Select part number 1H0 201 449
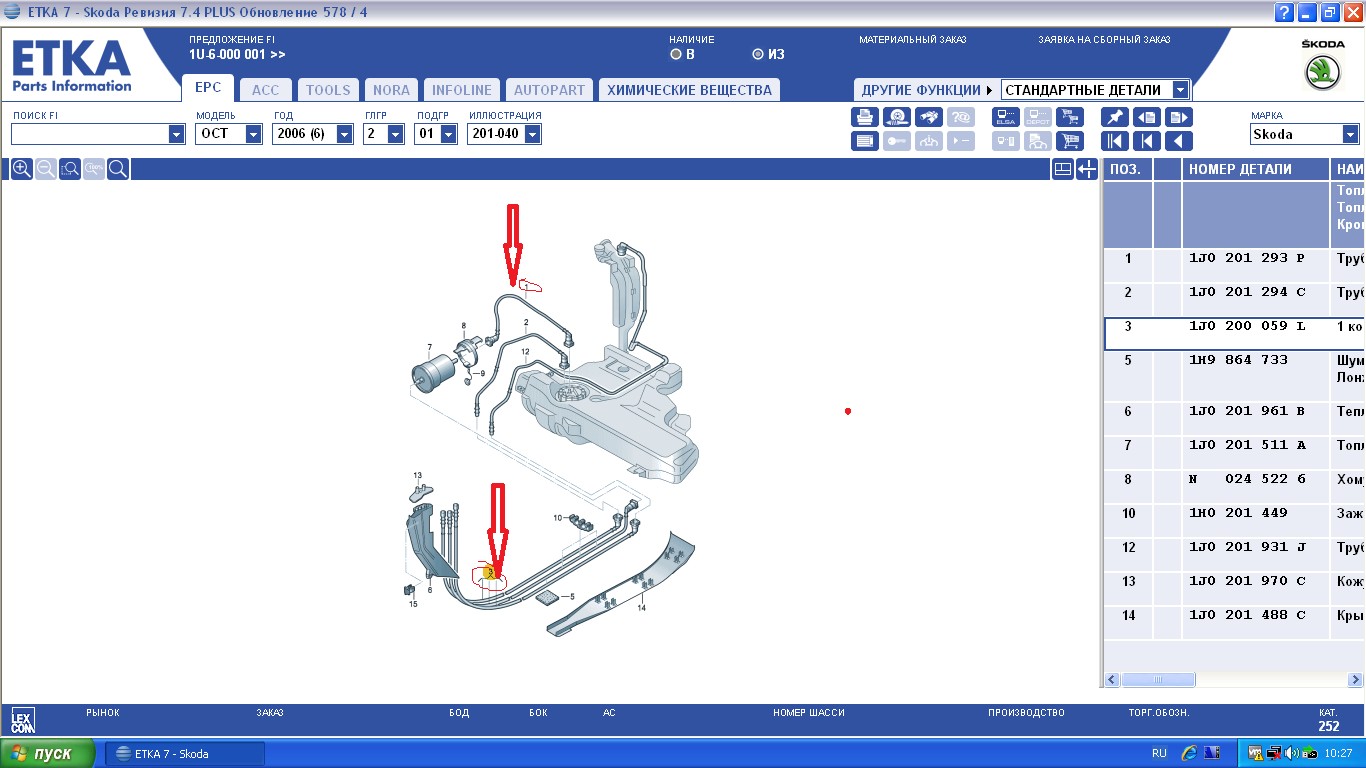 (x=1238, y=513)
